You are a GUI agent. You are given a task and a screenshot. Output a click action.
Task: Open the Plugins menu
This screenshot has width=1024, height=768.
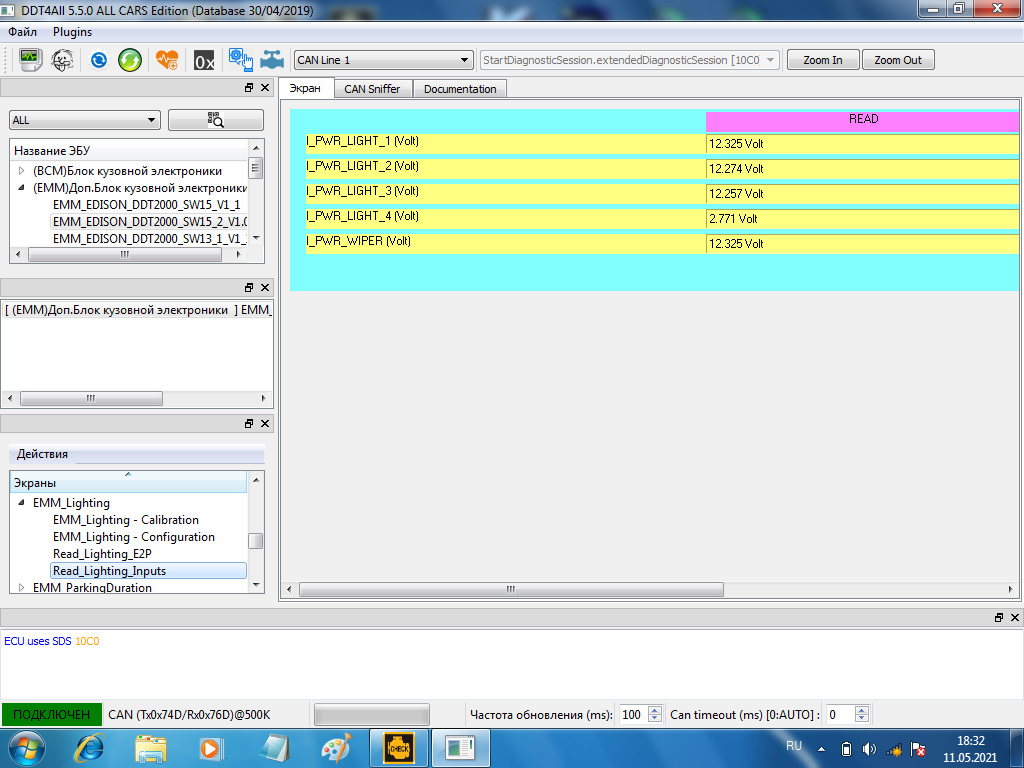[72, 32]
